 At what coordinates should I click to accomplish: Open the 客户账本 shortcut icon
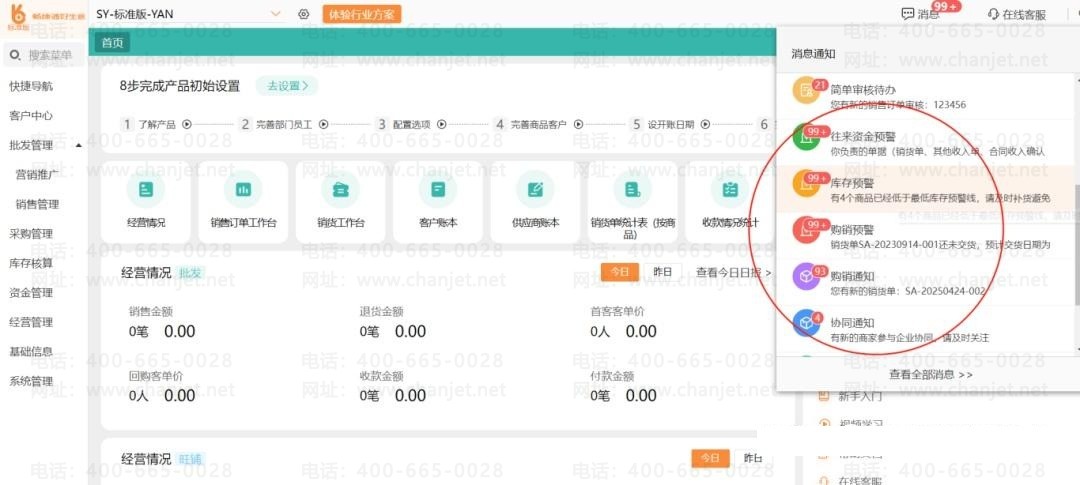point(438,189)
